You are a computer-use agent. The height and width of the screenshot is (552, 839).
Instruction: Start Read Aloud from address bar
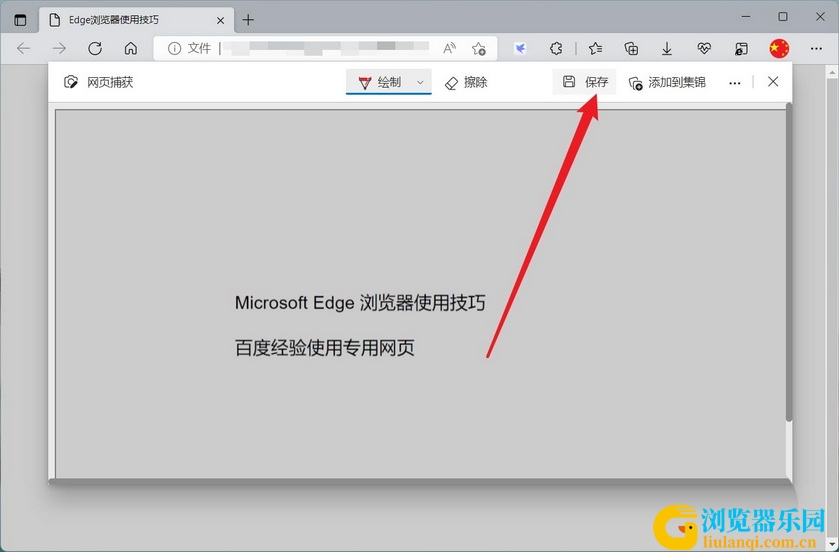click(449, 49)
